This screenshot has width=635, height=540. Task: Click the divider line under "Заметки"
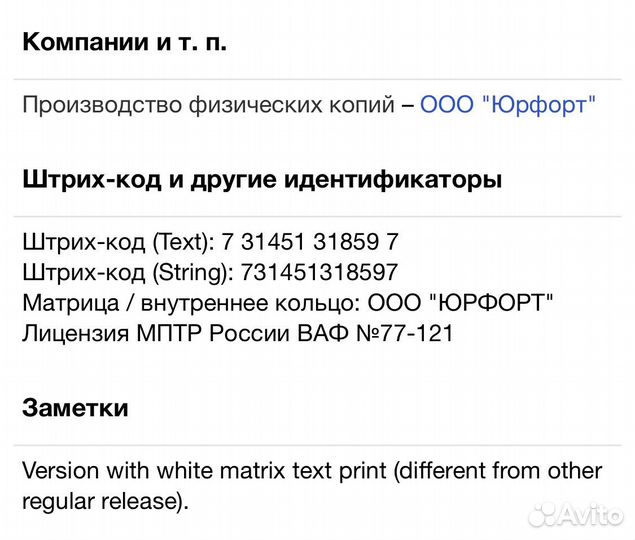(x=317, y=444)
